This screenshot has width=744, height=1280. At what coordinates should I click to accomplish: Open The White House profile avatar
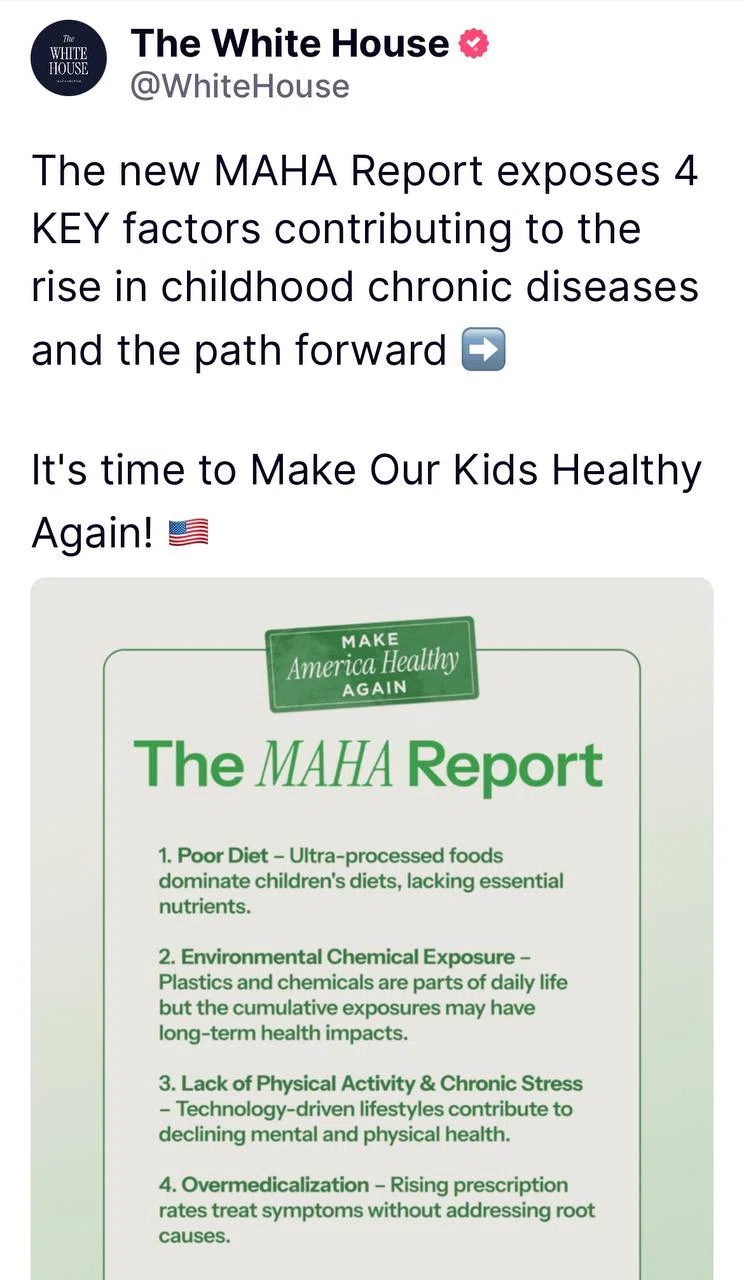tap(69, 60)
